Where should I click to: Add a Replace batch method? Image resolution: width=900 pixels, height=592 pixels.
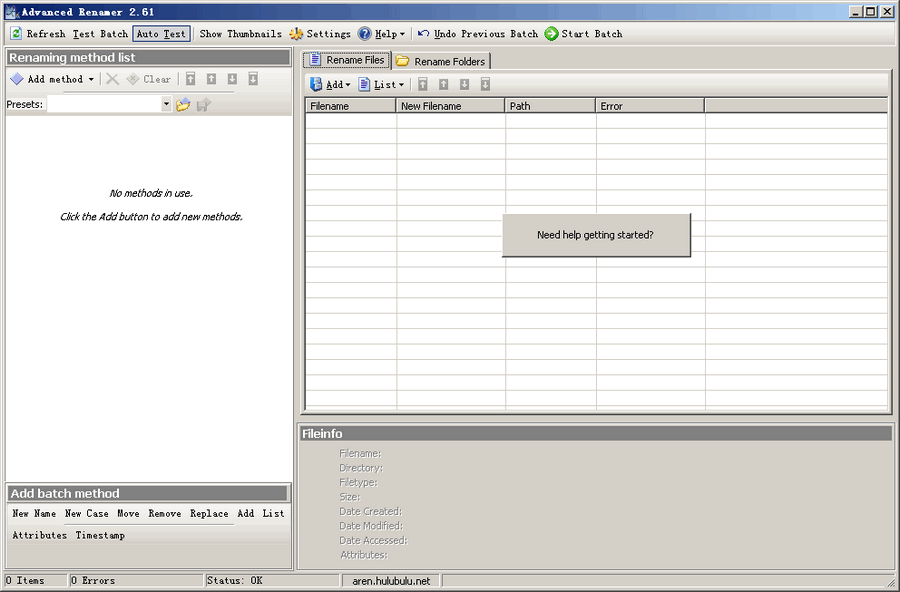[209, 514]
